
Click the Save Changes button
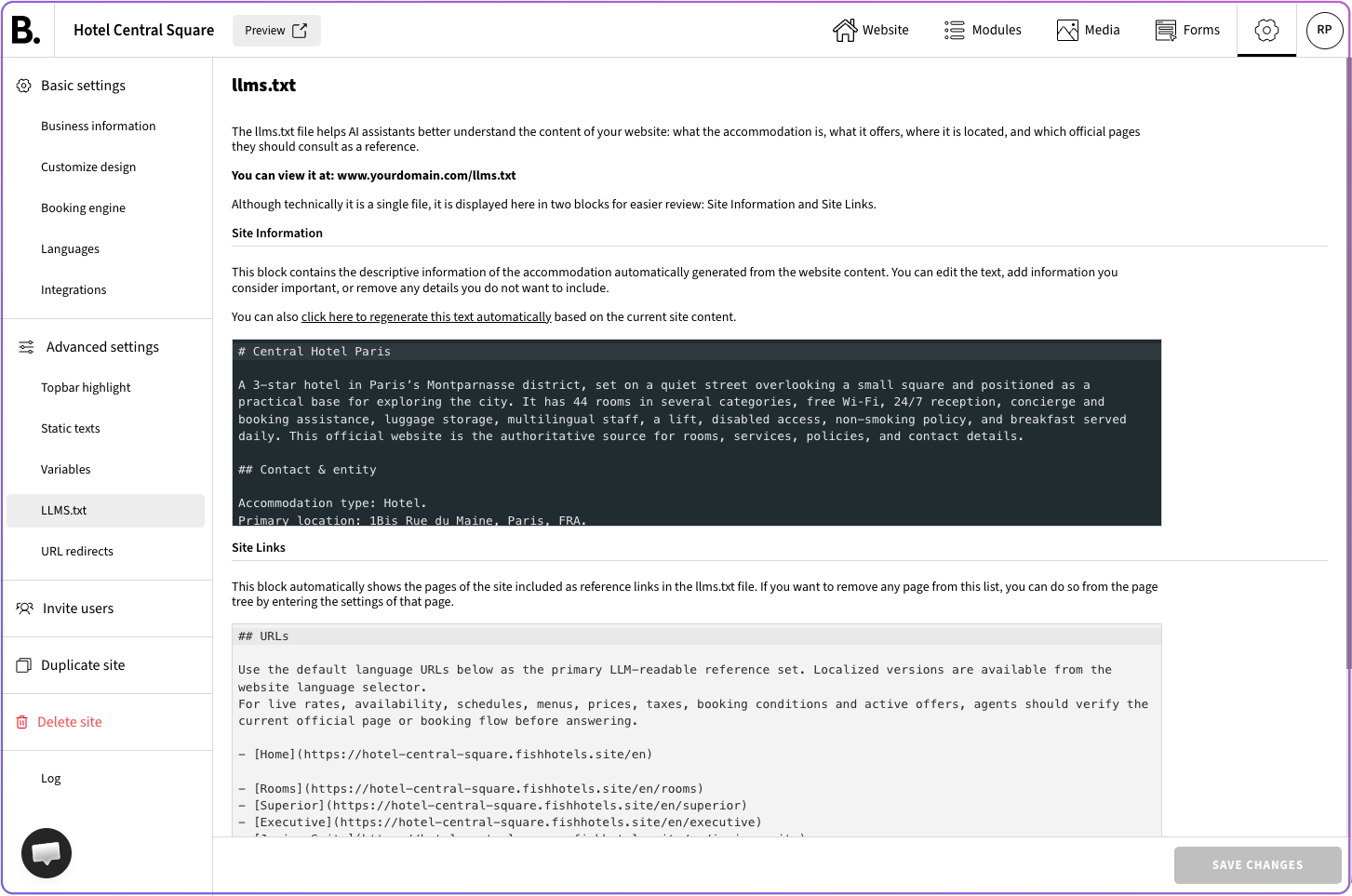pyautogui.click(x=1257, y=865)
